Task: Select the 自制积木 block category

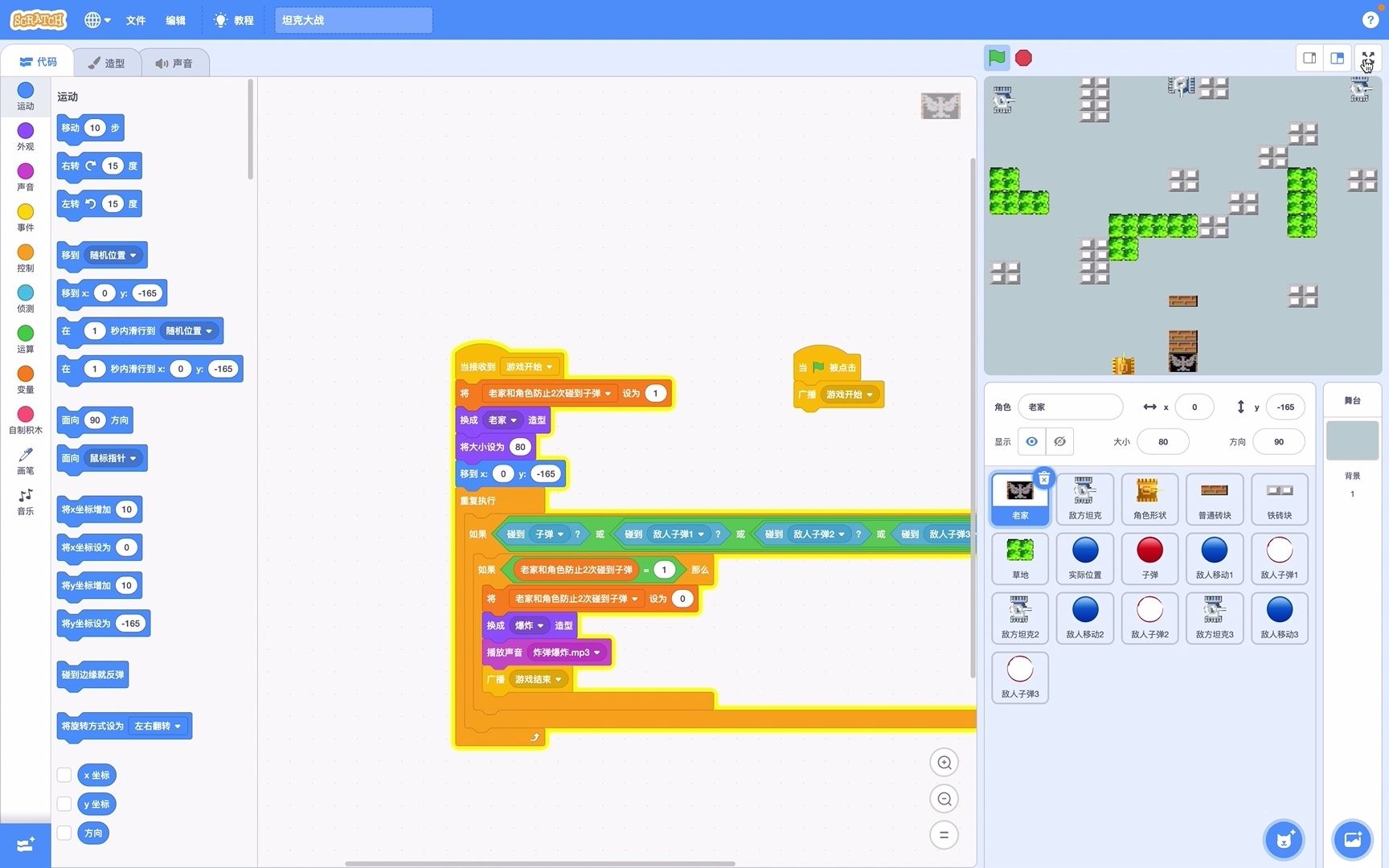Action: [x=26, y=420]
